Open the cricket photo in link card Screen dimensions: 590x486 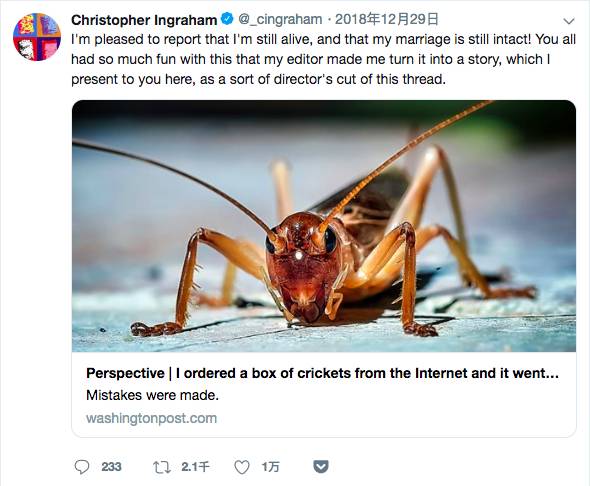[324, 226]
